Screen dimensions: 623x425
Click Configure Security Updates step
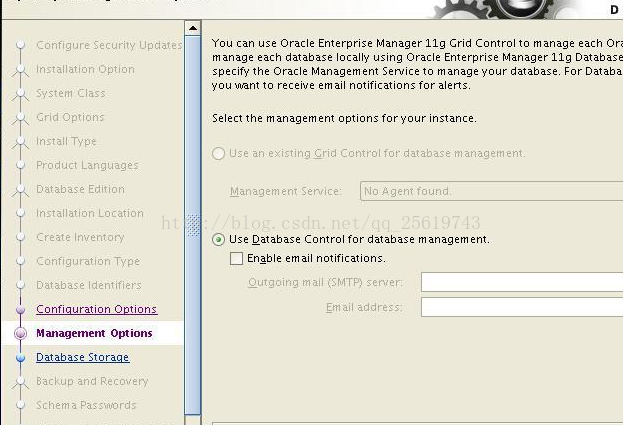tap(109, 45)
